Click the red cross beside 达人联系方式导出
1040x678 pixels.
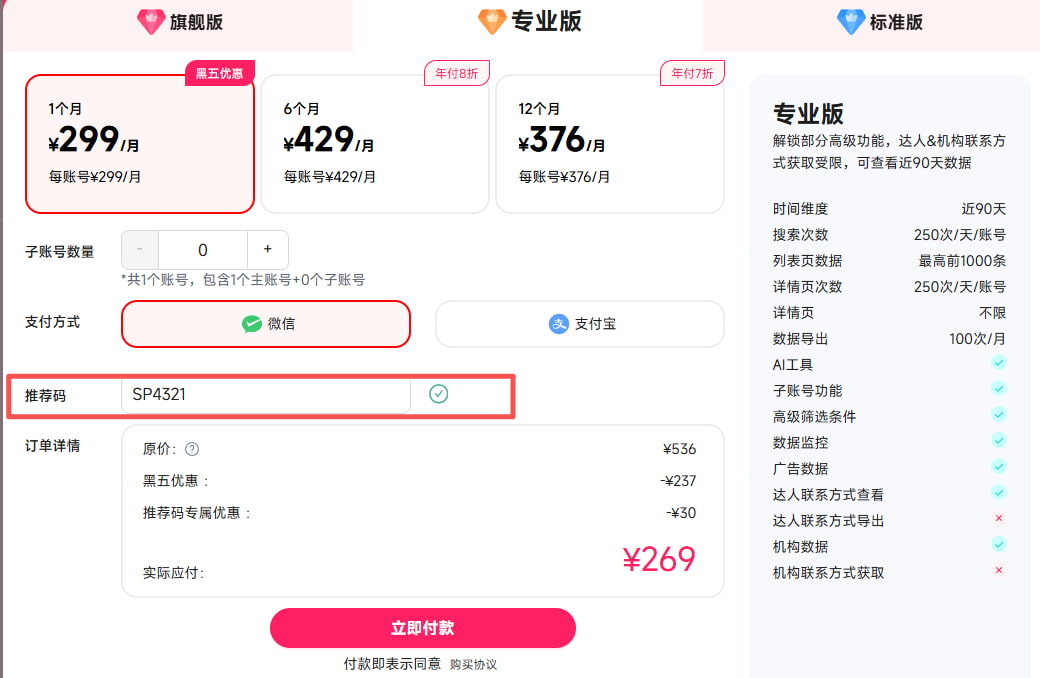coord(998,519)
